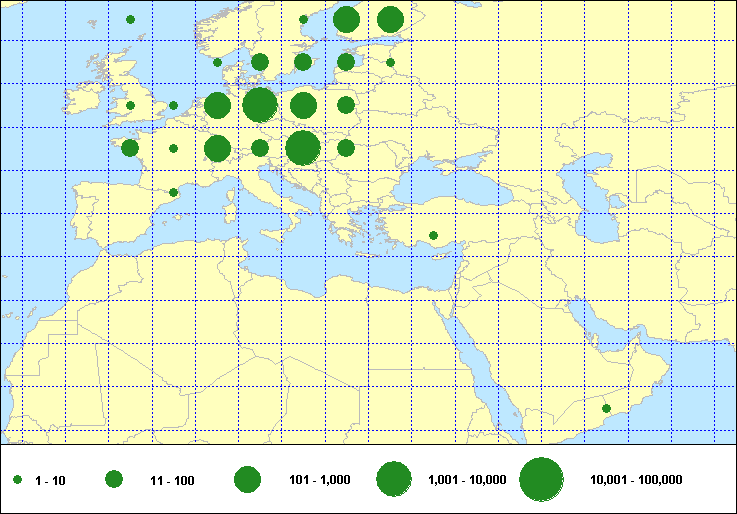The height and width of the screenshot is (514, 737).
Task: Click the 10,001 - 100,000 legend circle
Action: (x=541, y=480)
